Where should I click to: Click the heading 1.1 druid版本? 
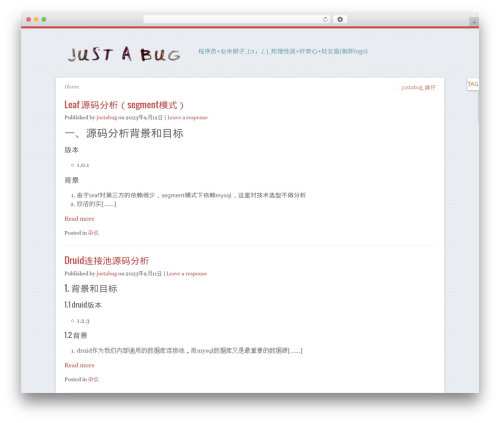pyautogui.click(x=83, y=305)
